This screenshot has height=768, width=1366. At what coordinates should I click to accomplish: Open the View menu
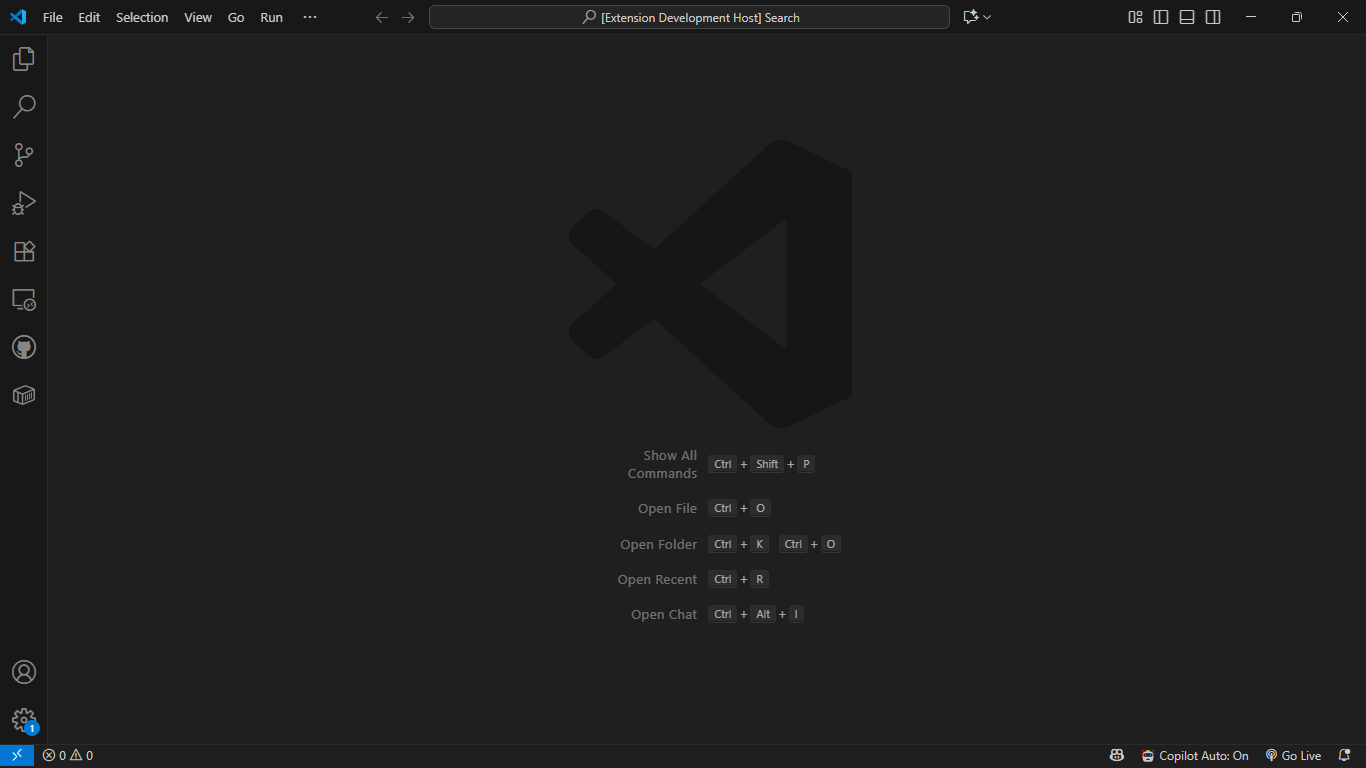198,17
